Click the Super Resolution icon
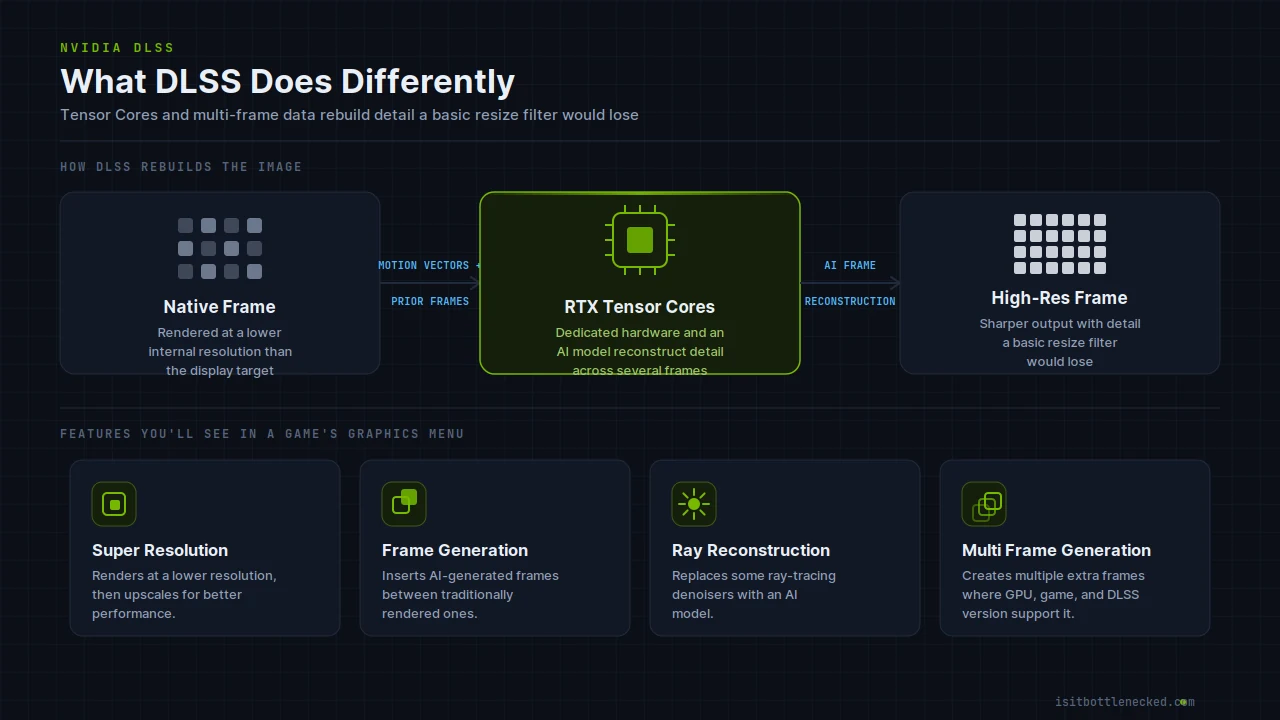Viewport: 1280px width, 720px height. point(114,504)
